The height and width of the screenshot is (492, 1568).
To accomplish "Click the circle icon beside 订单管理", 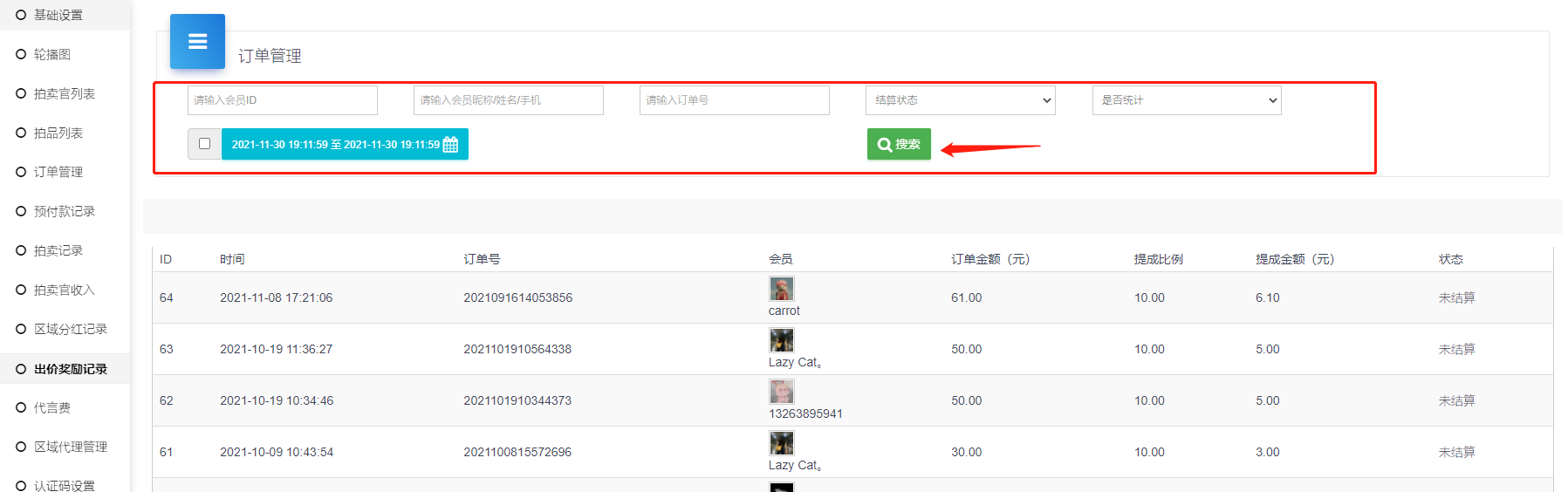I will [21, 172].
